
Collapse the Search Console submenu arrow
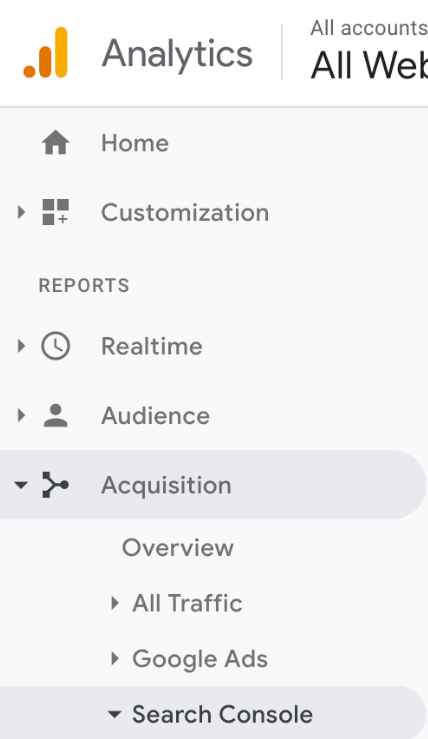tap(114, 714)
